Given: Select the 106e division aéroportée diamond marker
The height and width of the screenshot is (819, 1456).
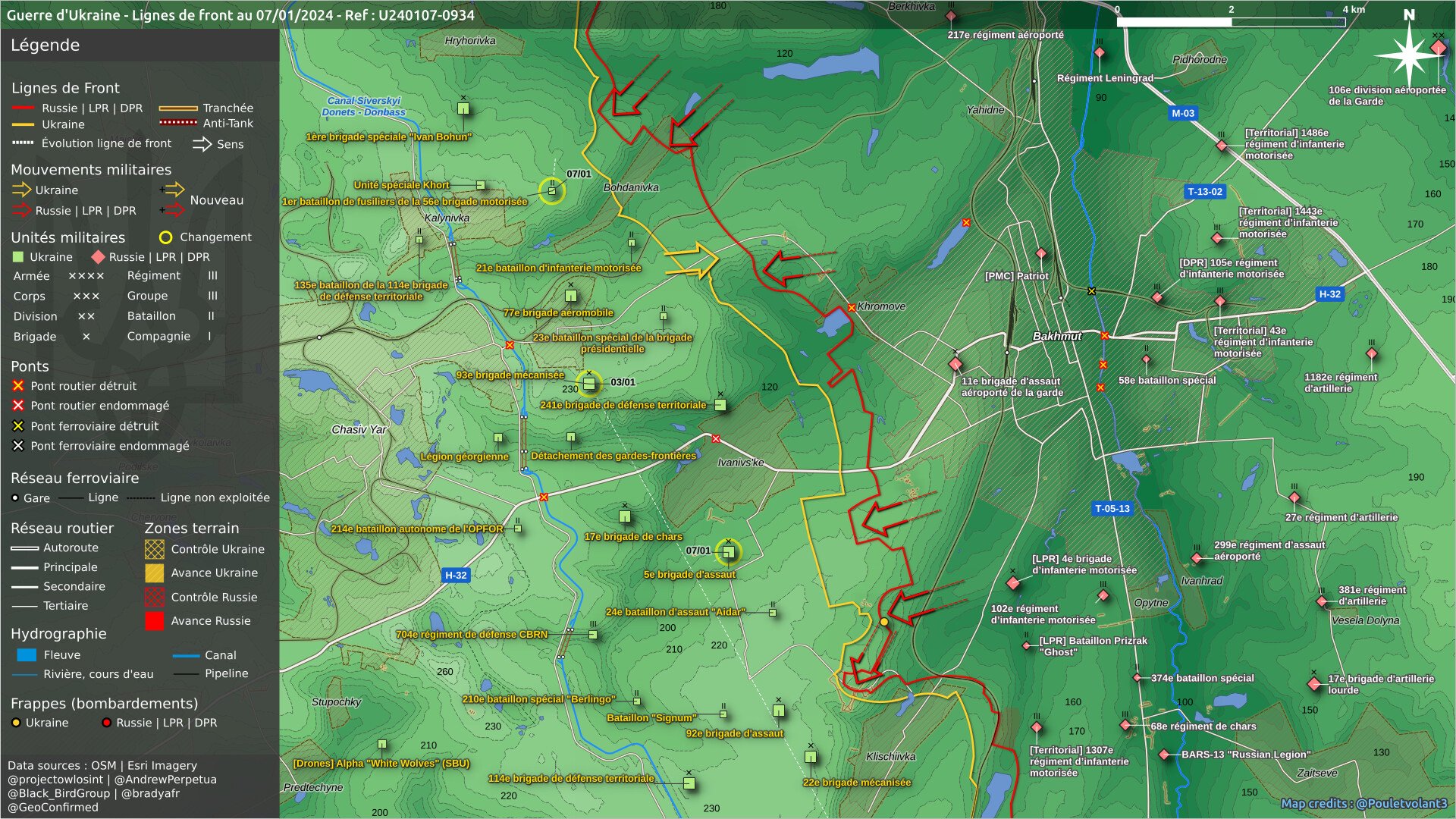Looking at the screenshot, I should tap(1438, 48).
